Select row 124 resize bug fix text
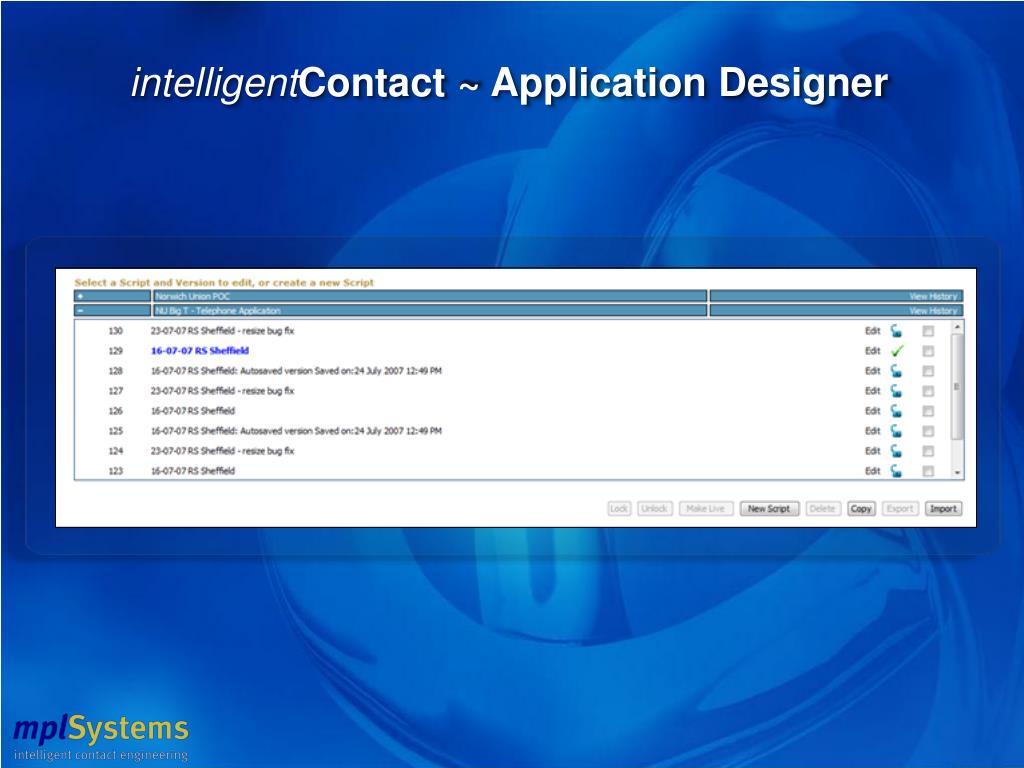Screen dimensions: 1024x768 [223, 451]
